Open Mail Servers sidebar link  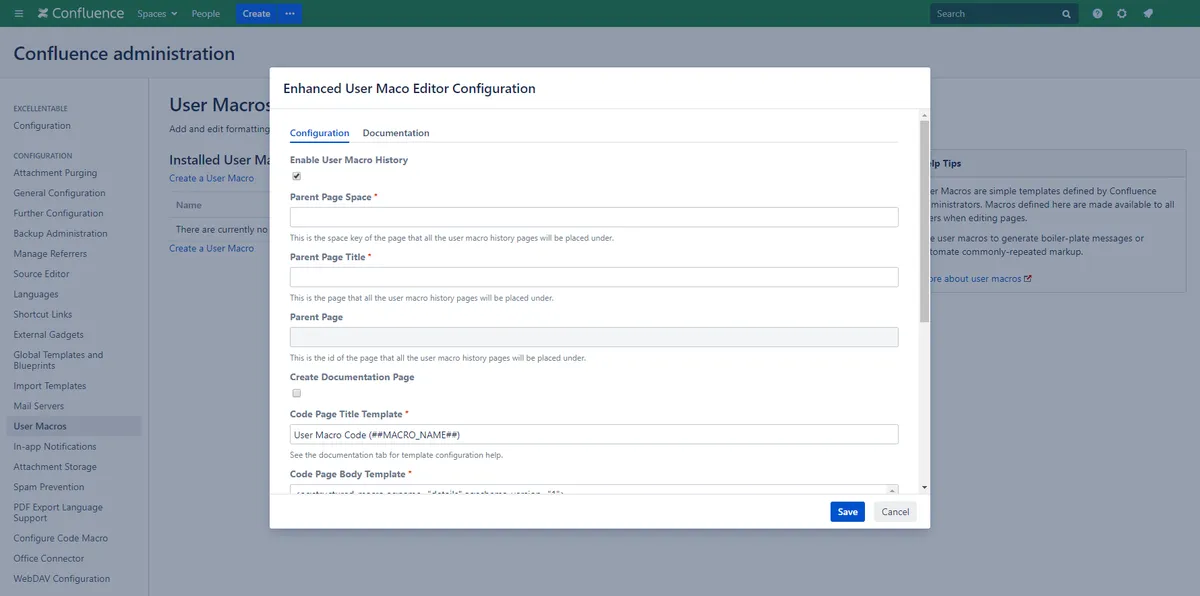tap(38, 406)
